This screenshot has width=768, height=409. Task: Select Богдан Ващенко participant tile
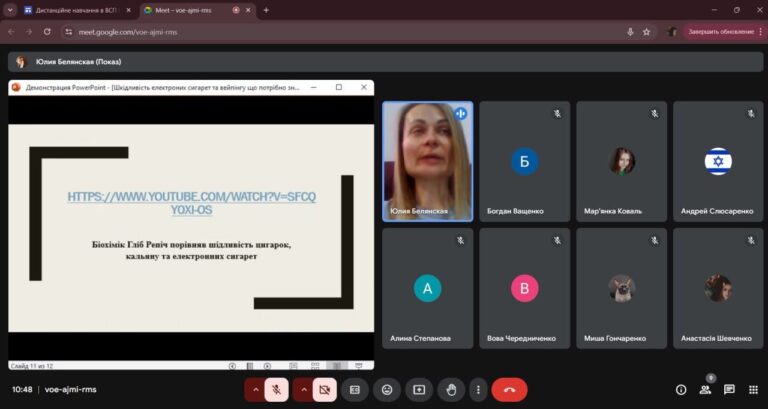[525, 162]
